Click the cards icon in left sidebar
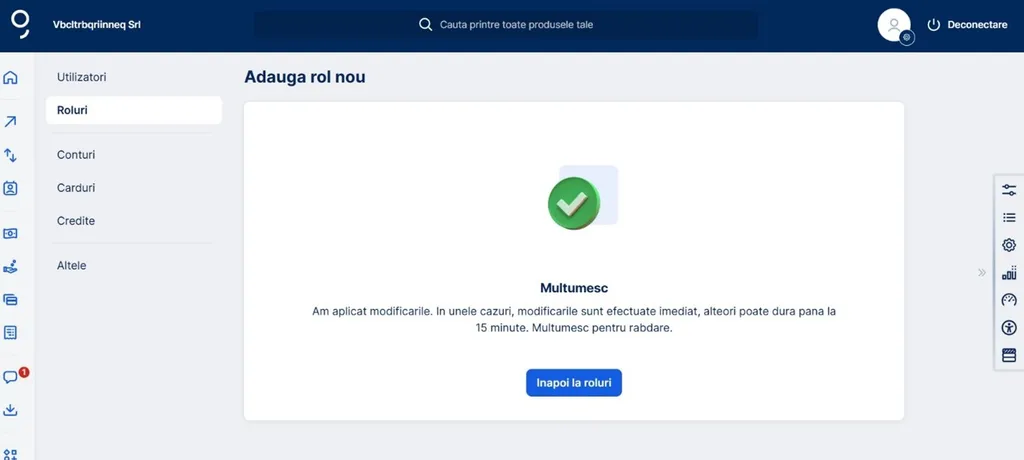 tap(11, 299)
